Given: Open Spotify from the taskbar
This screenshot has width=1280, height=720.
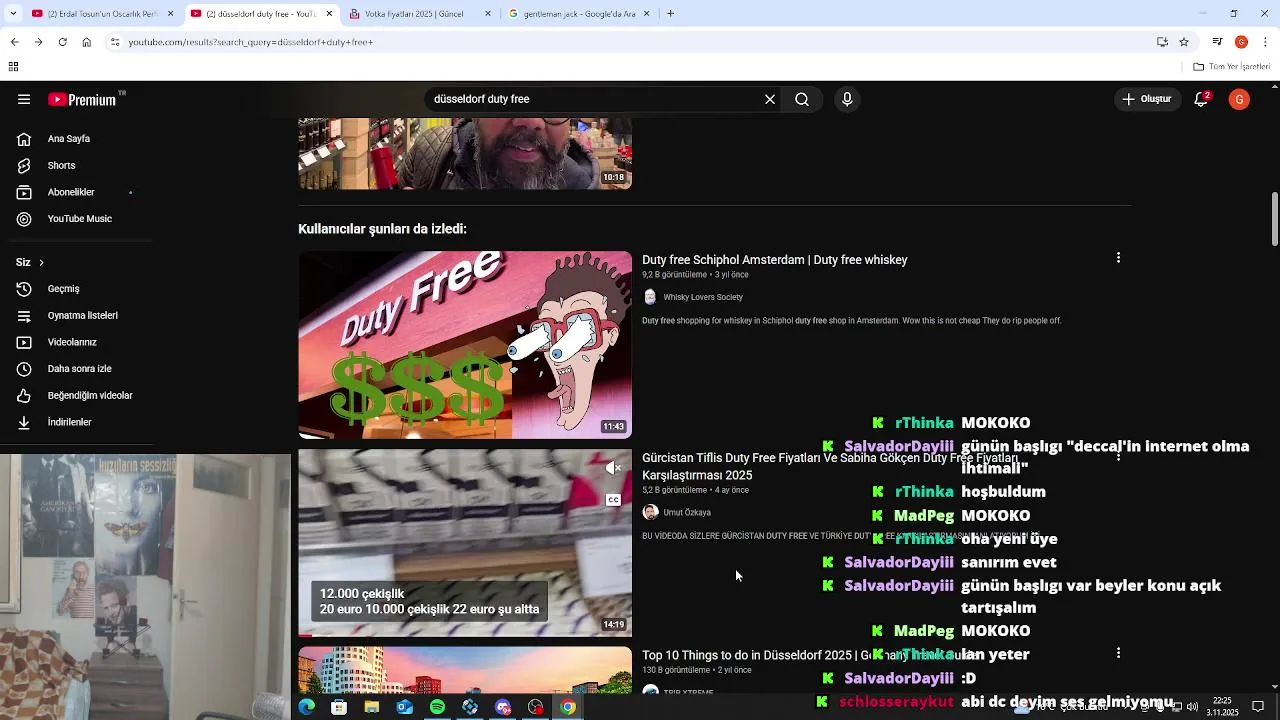Looking at the screenshot, I should 437,707.
